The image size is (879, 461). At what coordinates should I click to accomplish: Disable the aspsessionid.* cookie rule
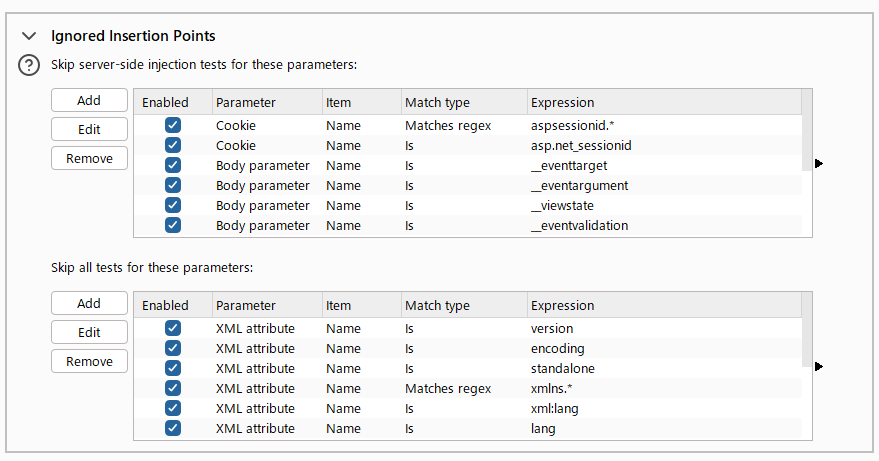173,126
